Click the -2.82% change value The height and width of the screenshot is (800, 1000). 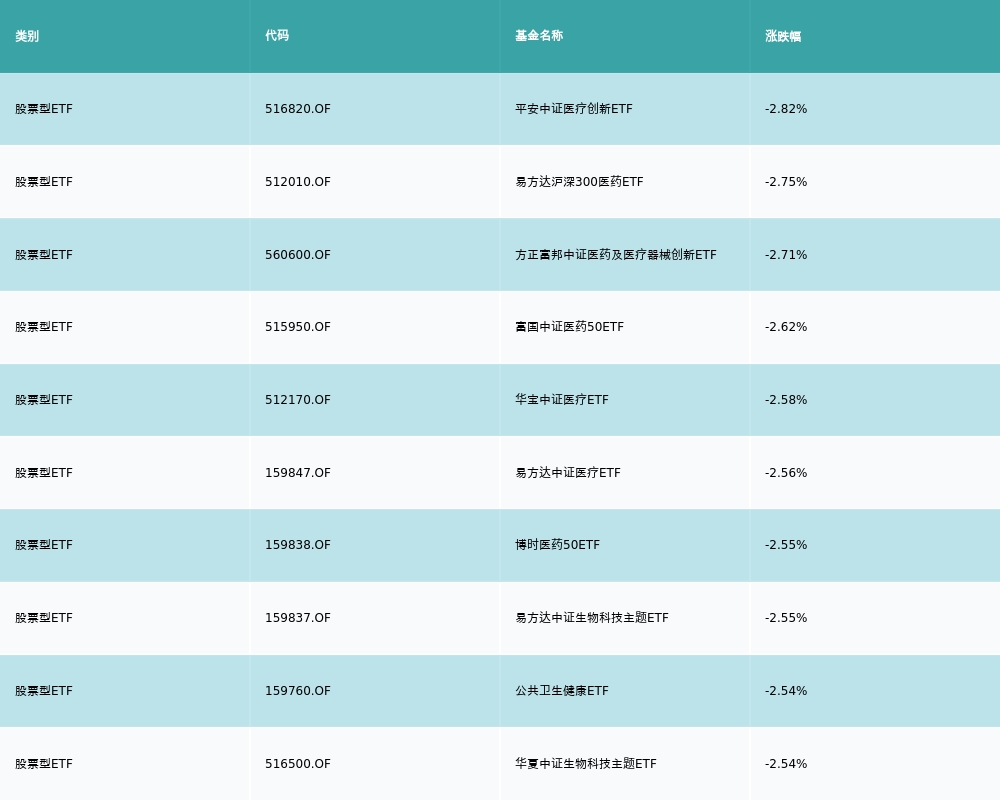click(x=786, y=109)
